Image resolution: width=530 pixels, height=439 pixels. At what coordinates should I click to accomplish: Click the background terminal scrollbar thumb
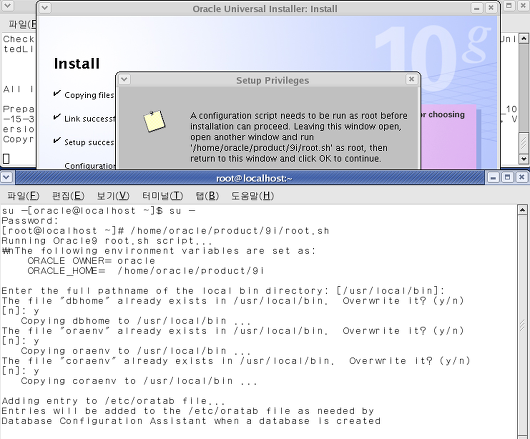click(524, 143)
